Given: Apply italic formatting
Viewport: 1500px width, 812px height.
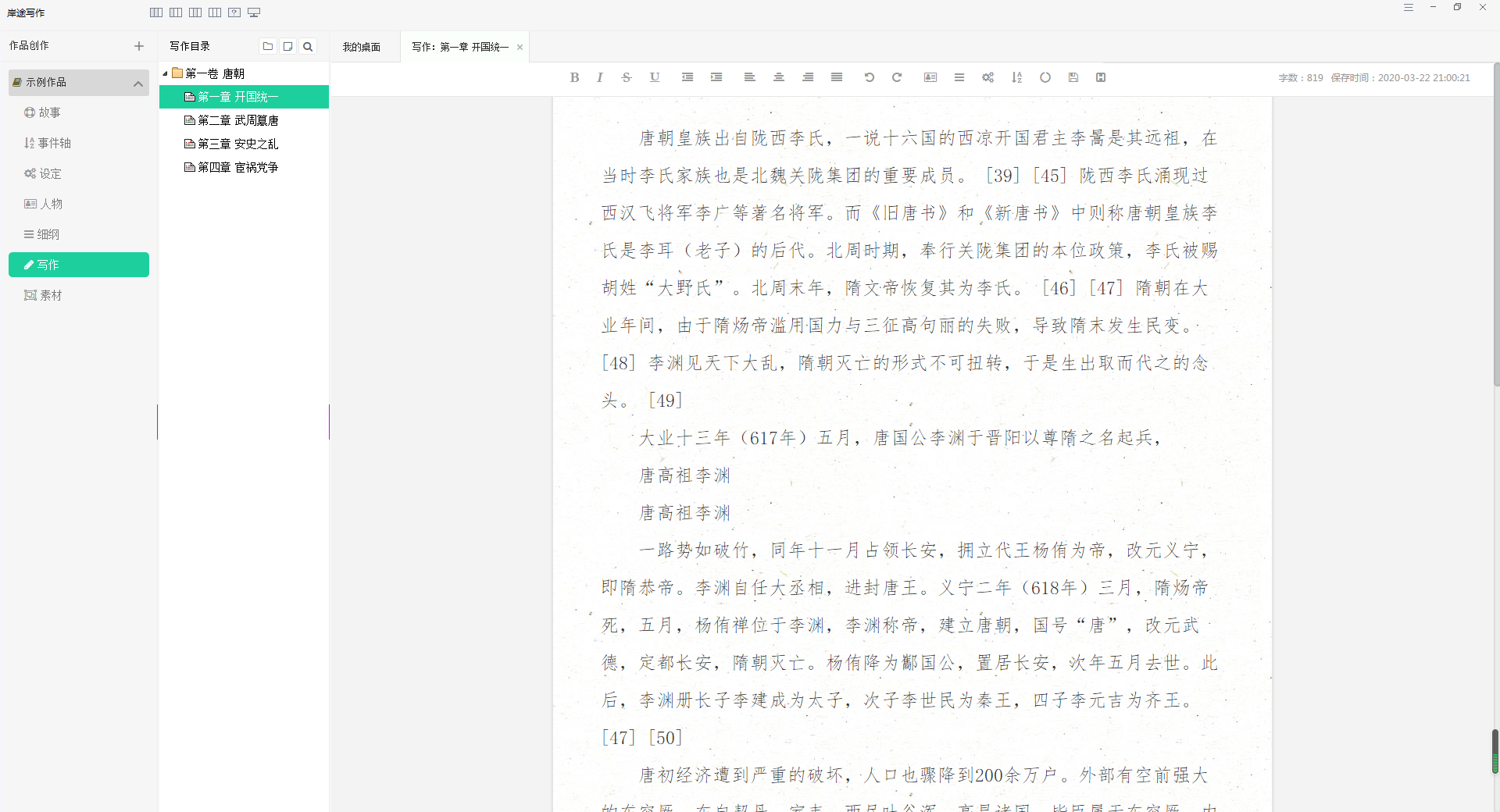Looking at the screenshot, I should pyautogui.click(x=599, y=77).
